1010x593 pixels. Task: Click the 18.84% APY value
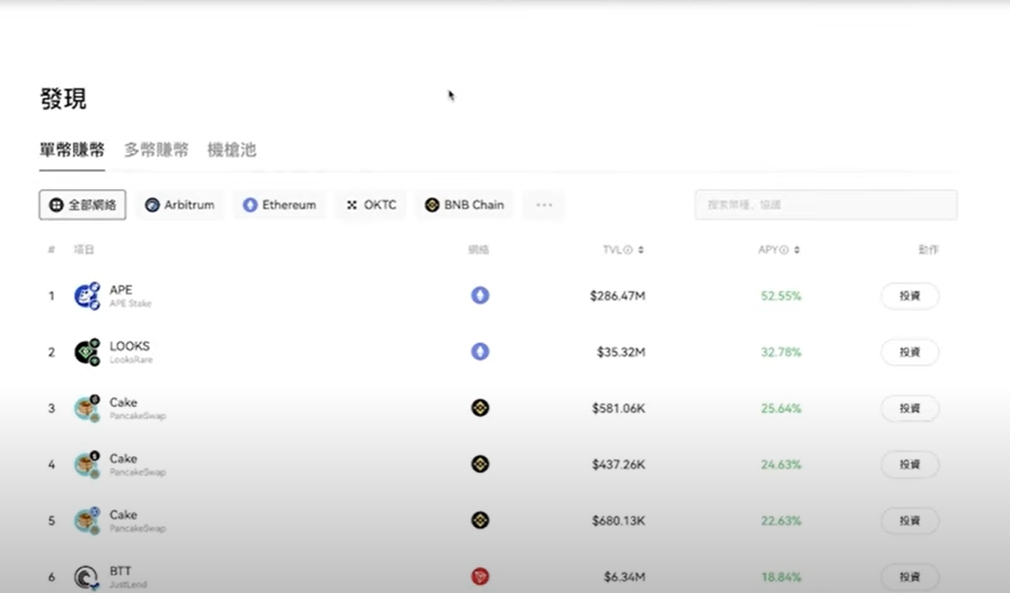click(x=781, y=577)
